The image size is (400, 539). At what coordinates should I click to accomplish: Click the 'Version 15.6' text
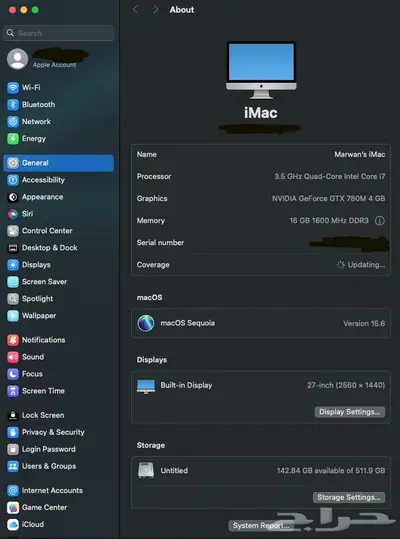pyautogui.click(x=364, y=323)
